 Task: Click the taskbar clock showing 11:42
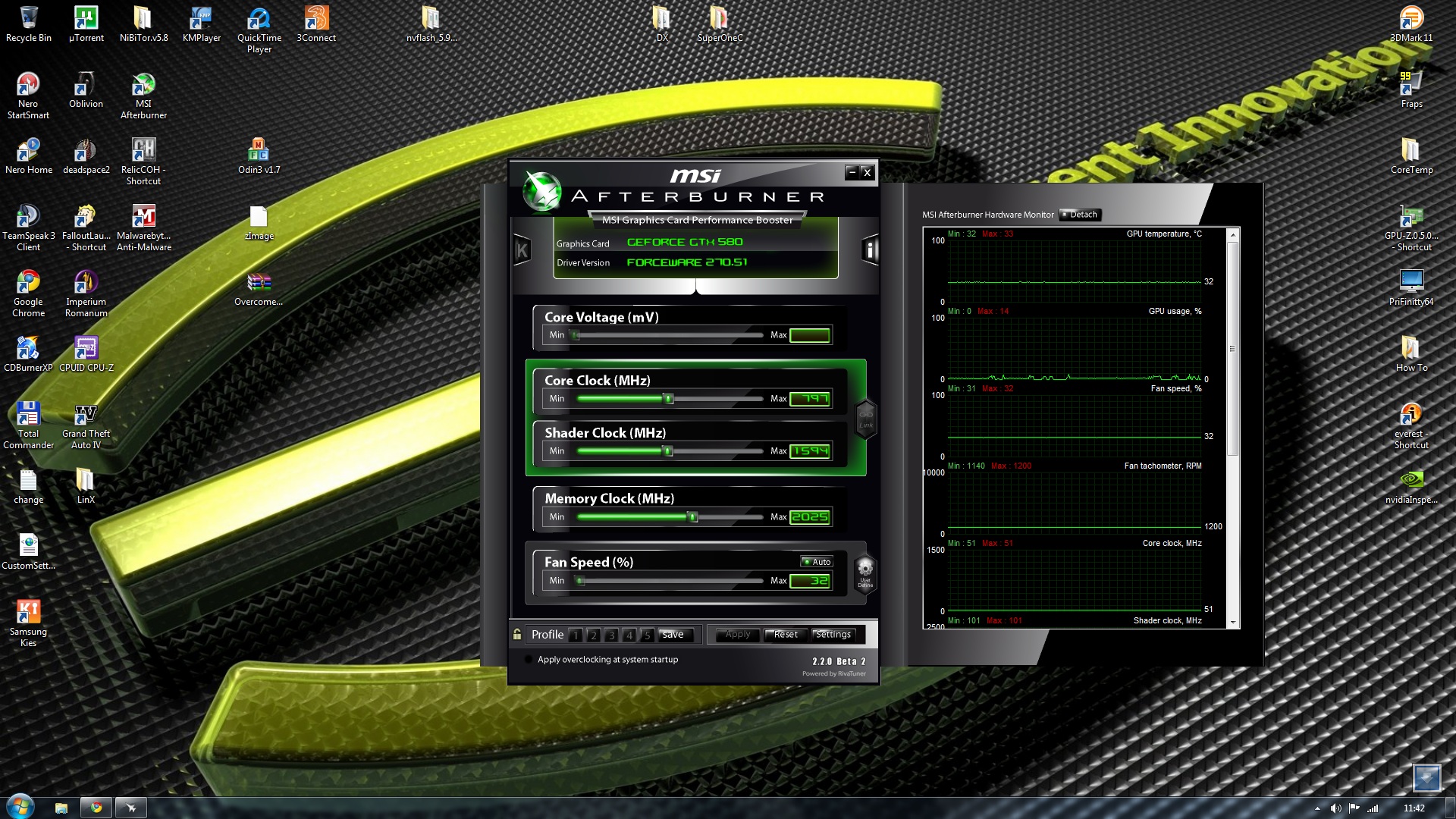coord(1414,808)
